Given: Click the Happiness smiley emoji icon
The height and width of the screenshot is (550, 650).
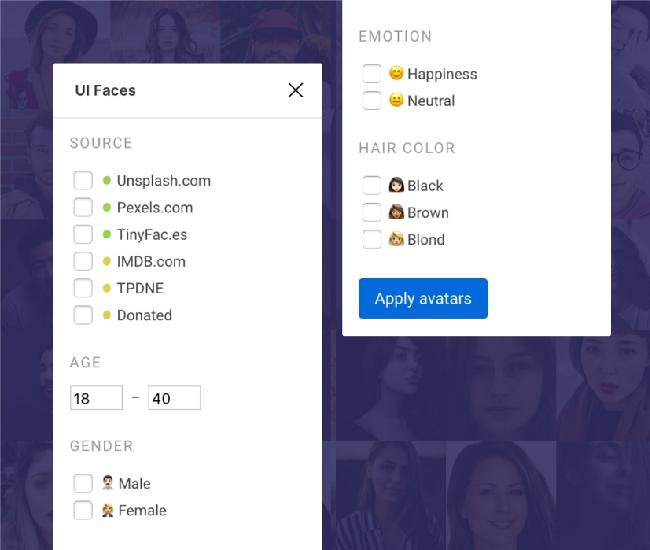Looking at the screenshot, I should [396, 73].
